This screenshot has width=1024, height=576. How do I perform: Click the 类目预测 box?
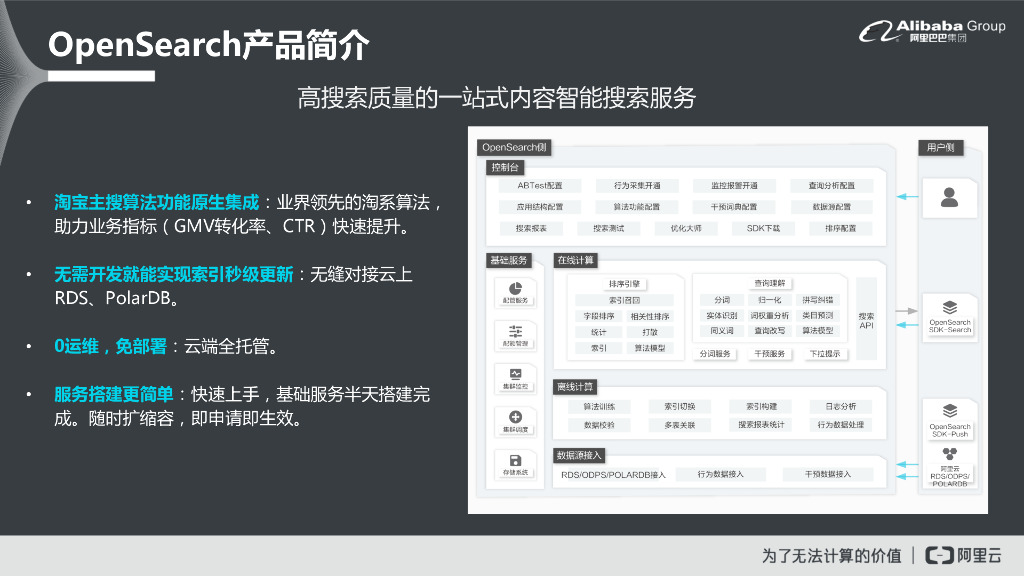(x=818, y=315)
